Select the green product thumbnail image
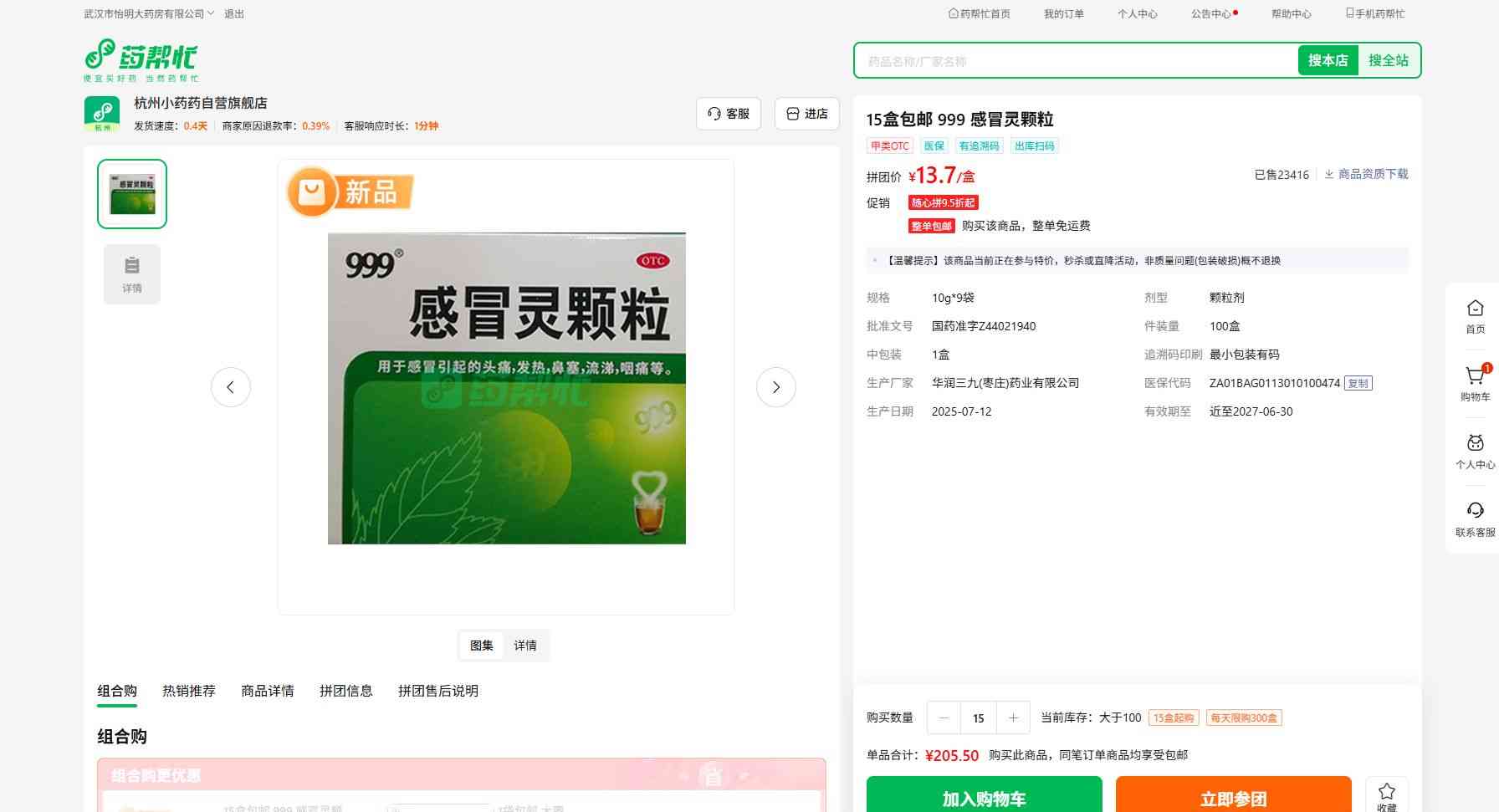1499x812 pixels. click(x=132, y=194)
